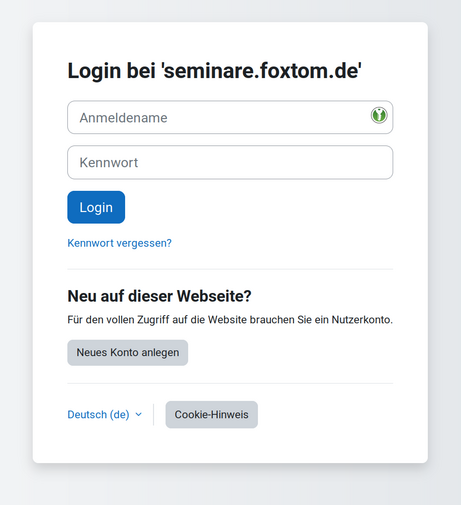Click the 'Neu auf dieser Webseite?' heading
This screenshot has height=505, width=461.
[159, 296]
